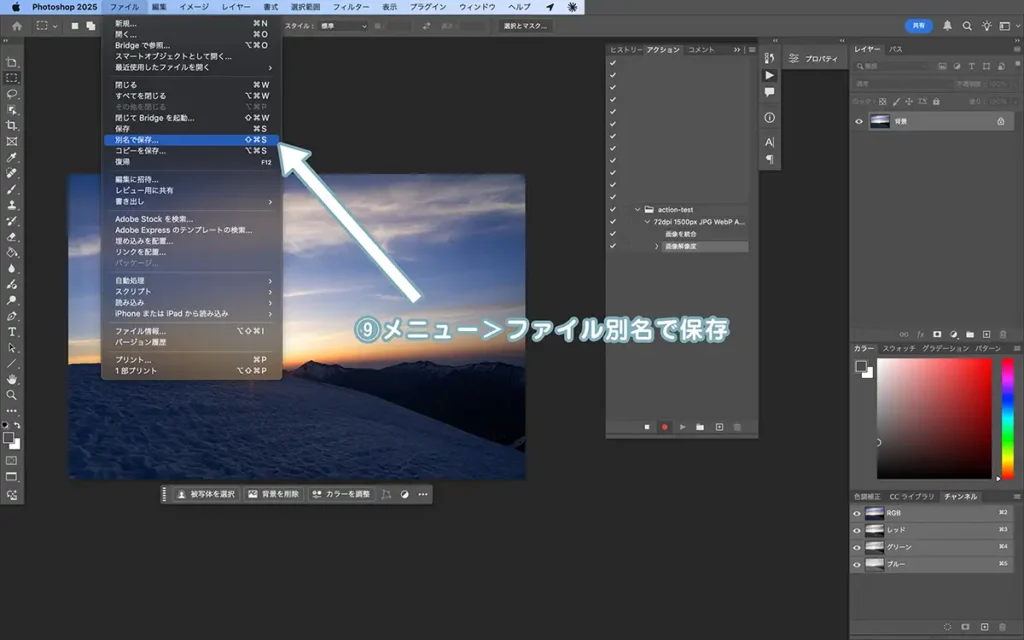Click the 被写体を選択 button
The image size is (1024, 640).
[x=205, y=494]
